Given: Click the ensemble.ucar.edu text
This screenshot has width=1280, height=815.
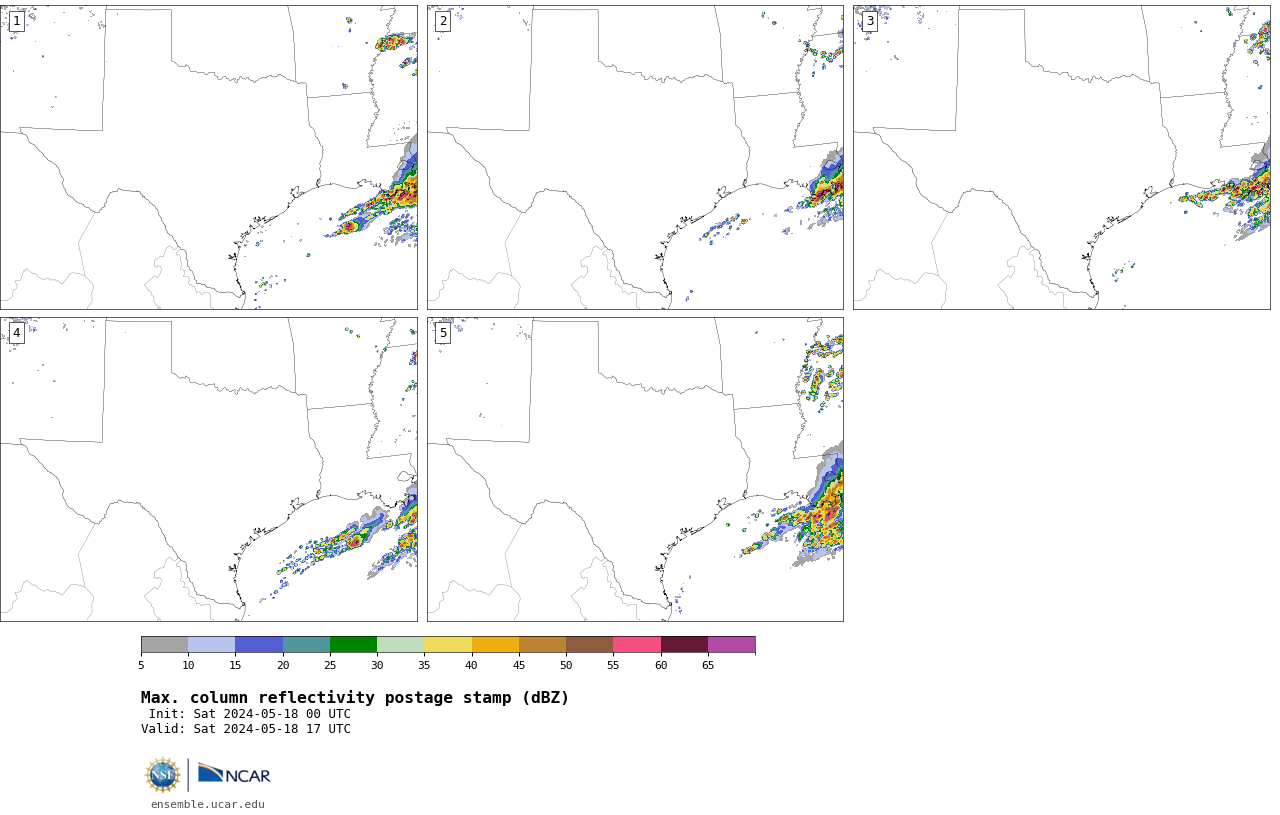Looking at the screenshot, I should point(208,804).
